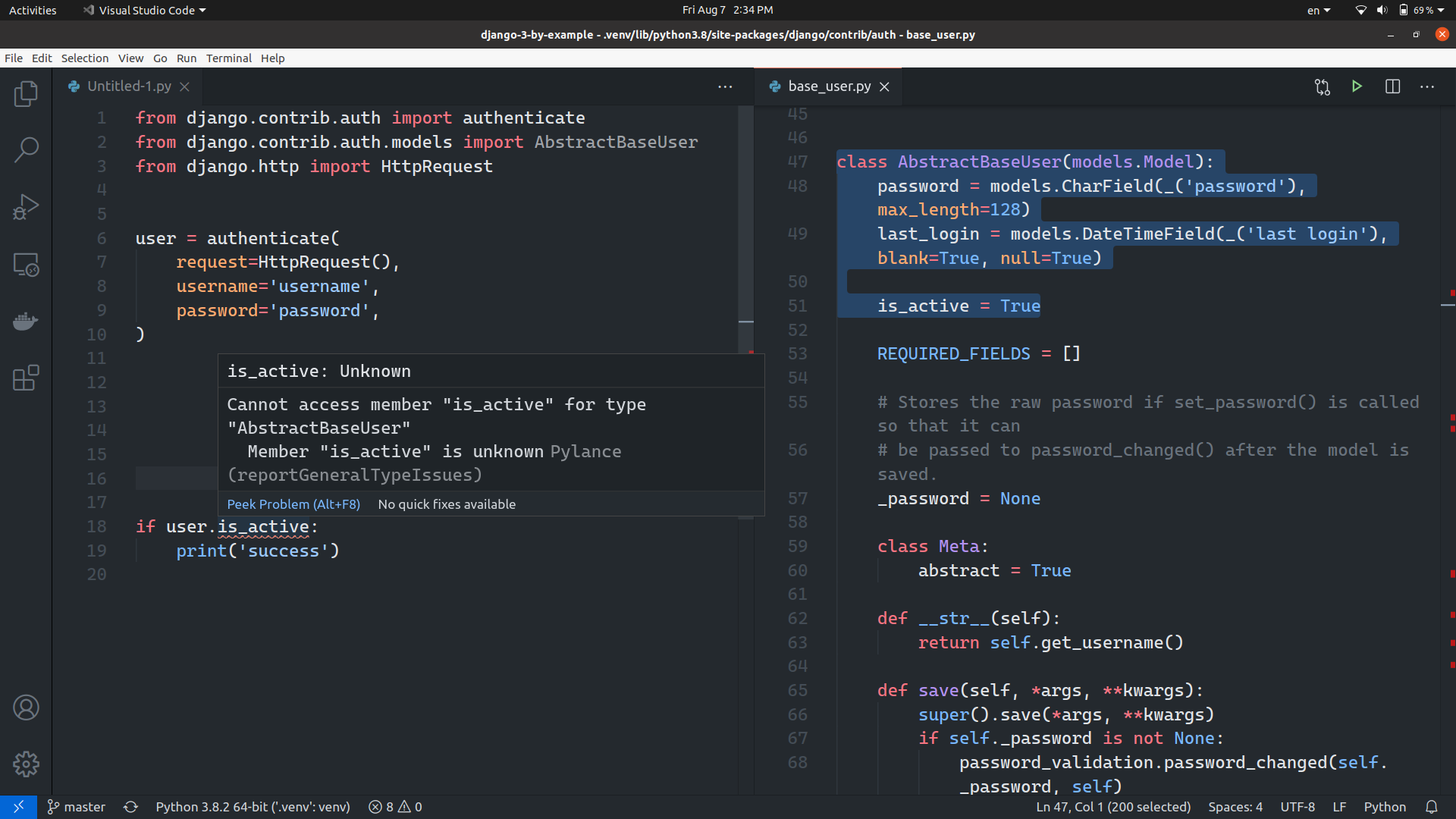Open Activities overview
The image size is (1456, 819).
tap(33, 10)
